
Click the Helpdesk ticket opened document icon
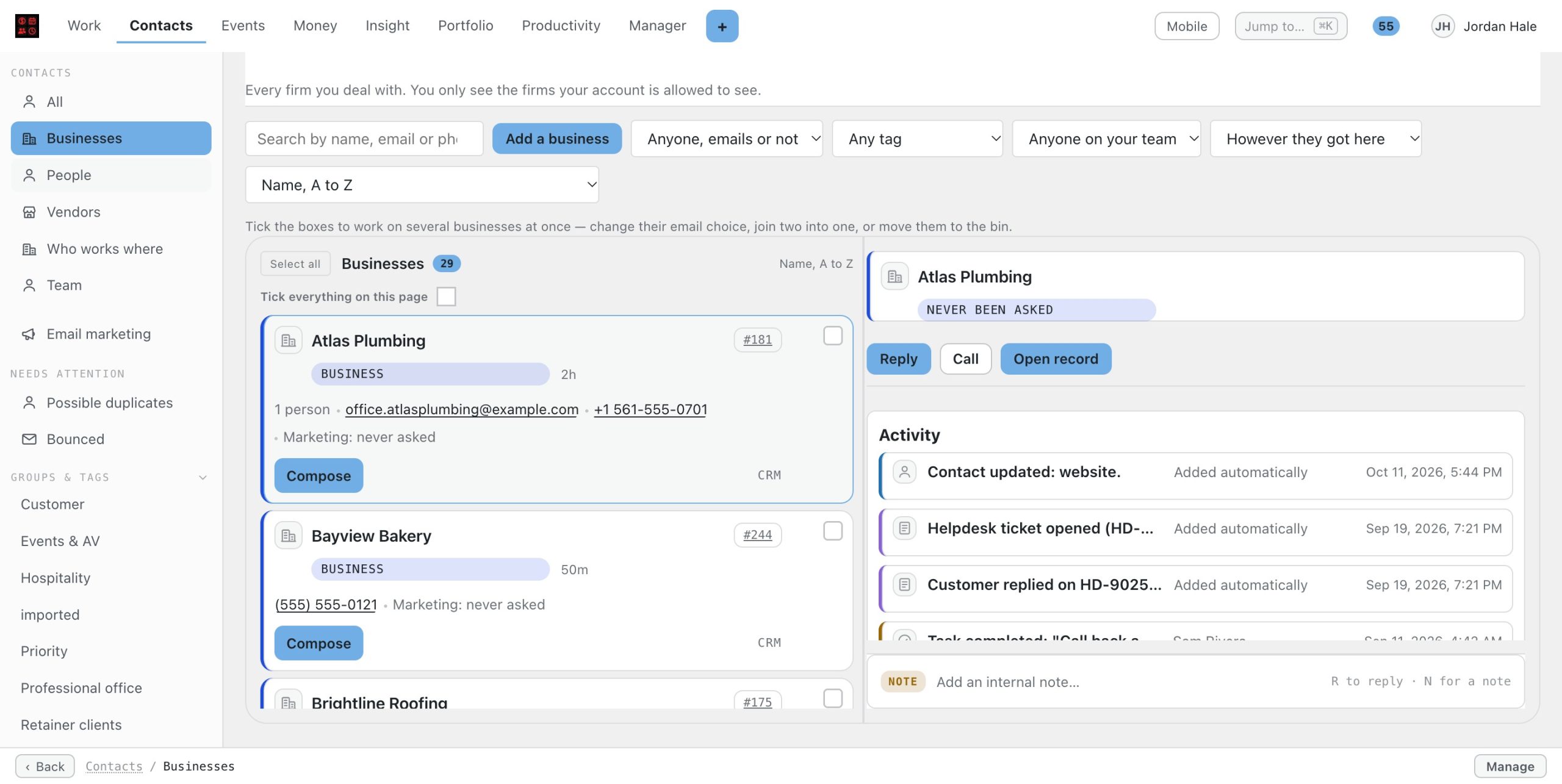(904, 528)
